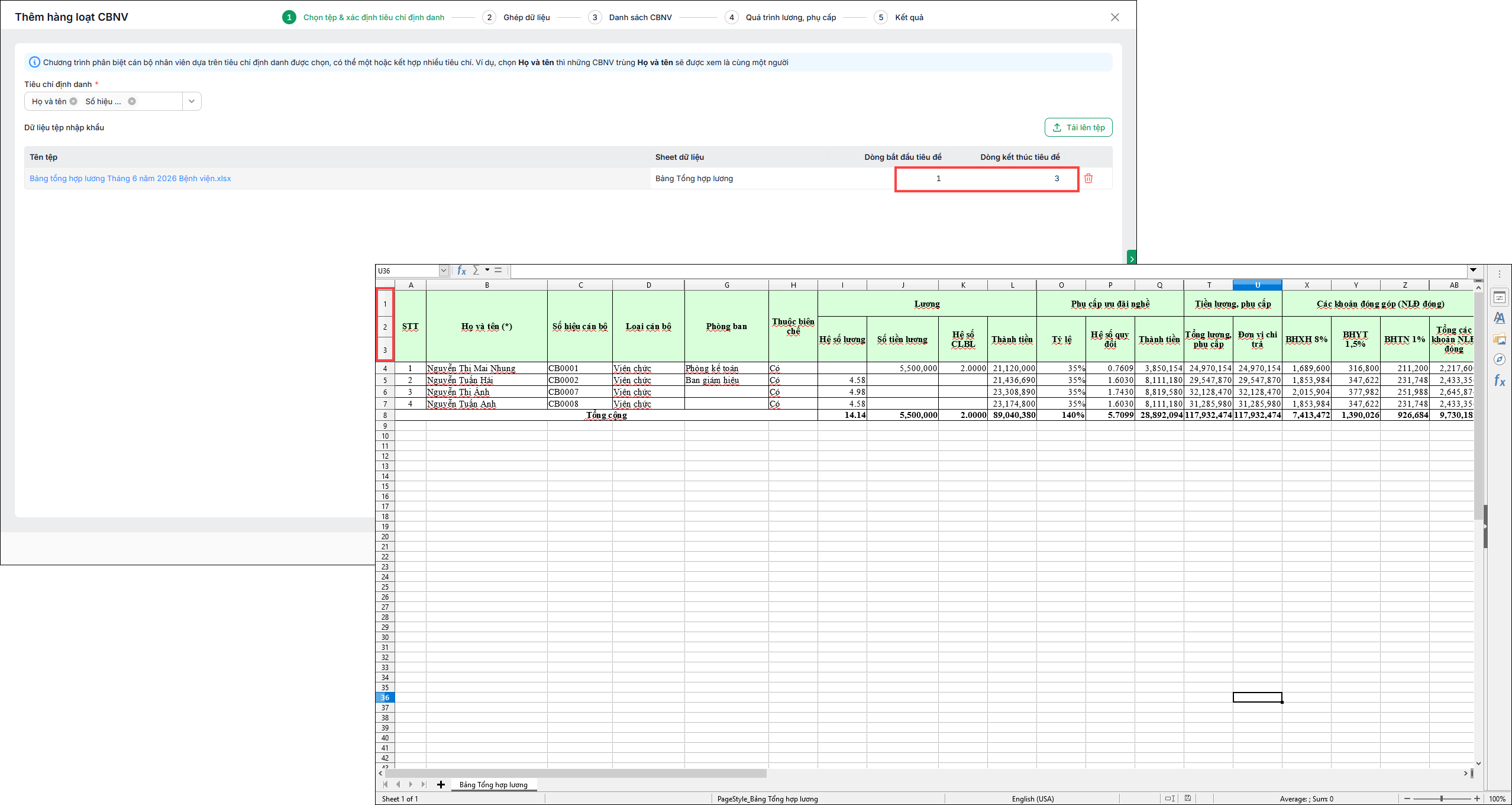This screenshot has width=1512, height=805.
Task: Click the Name Box showing U36
Action: [x=408, y=271]
